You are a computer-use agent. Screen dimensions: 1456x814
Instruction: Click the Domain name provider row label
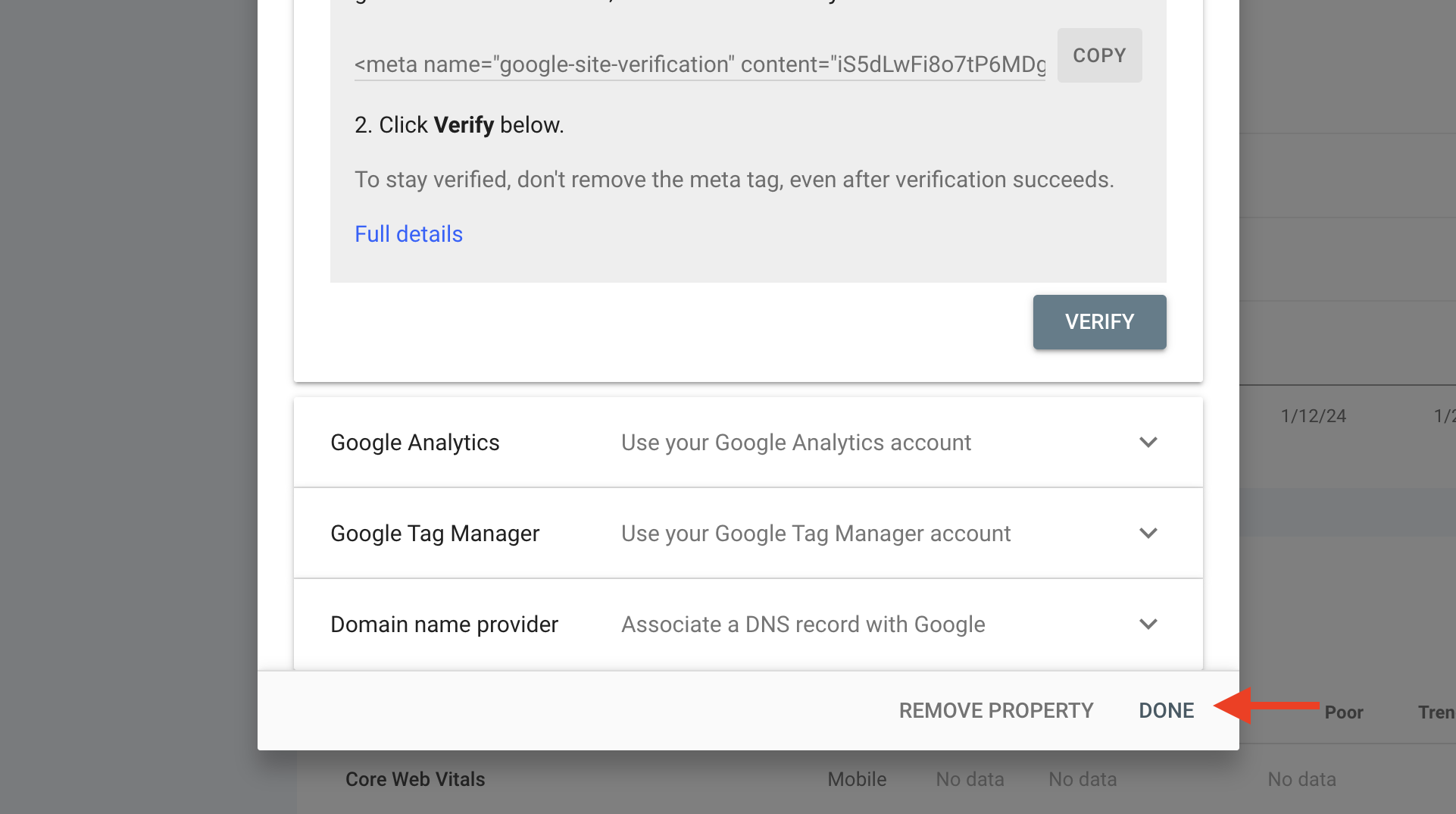[x=444, y=624]
